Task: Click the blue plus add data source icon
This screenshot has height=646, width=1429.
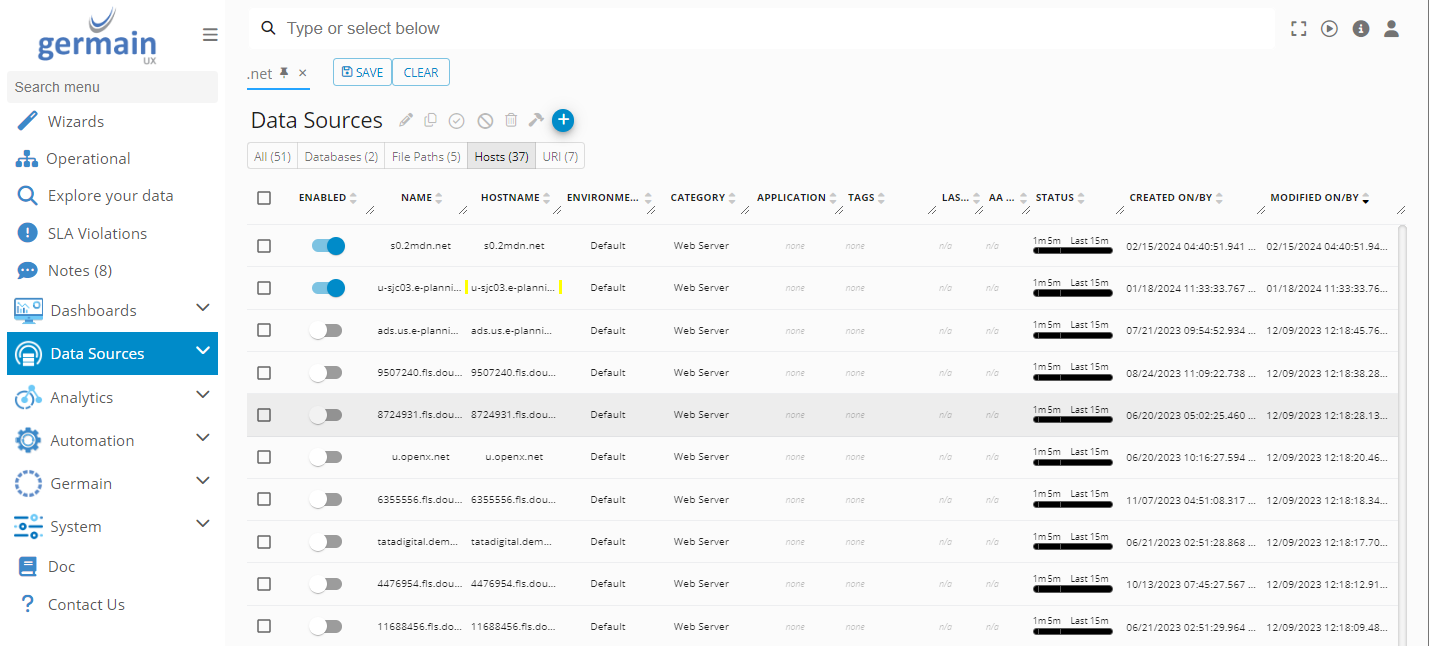Action: [x=563, y=120]
